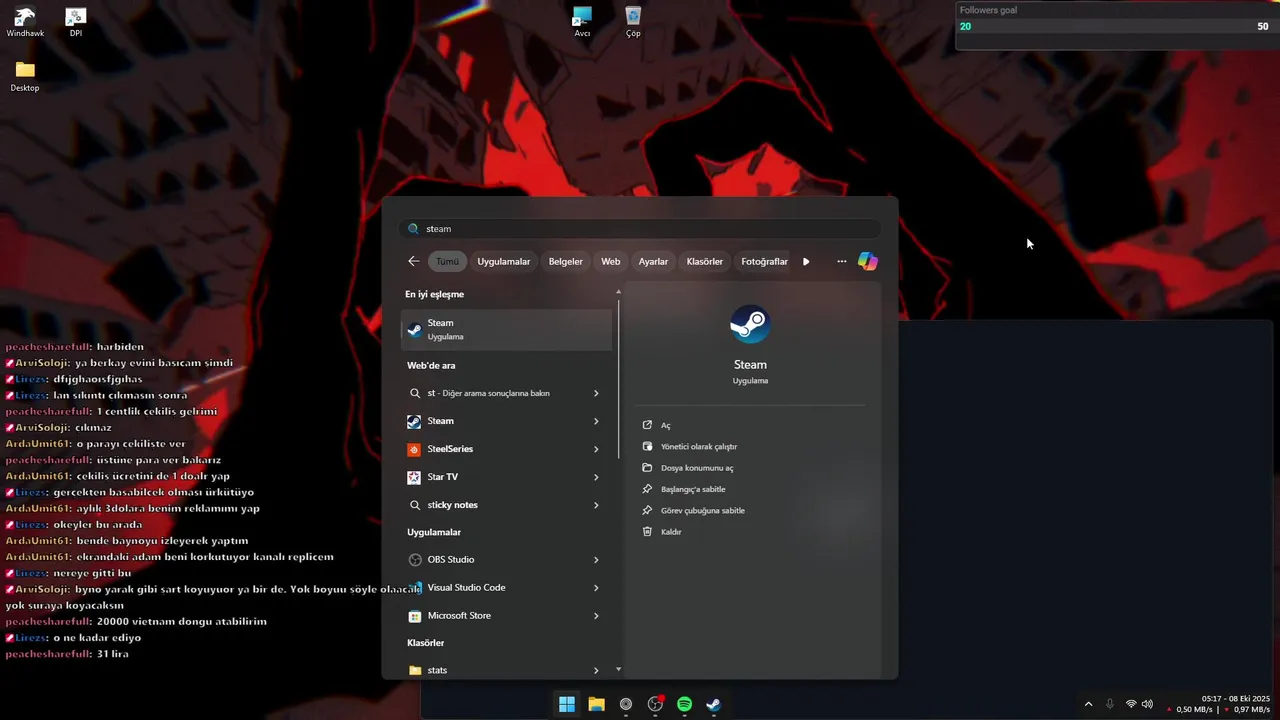Expand the Steam web result chevron
The image size is (1280, 720).
(x=596, y=421)
